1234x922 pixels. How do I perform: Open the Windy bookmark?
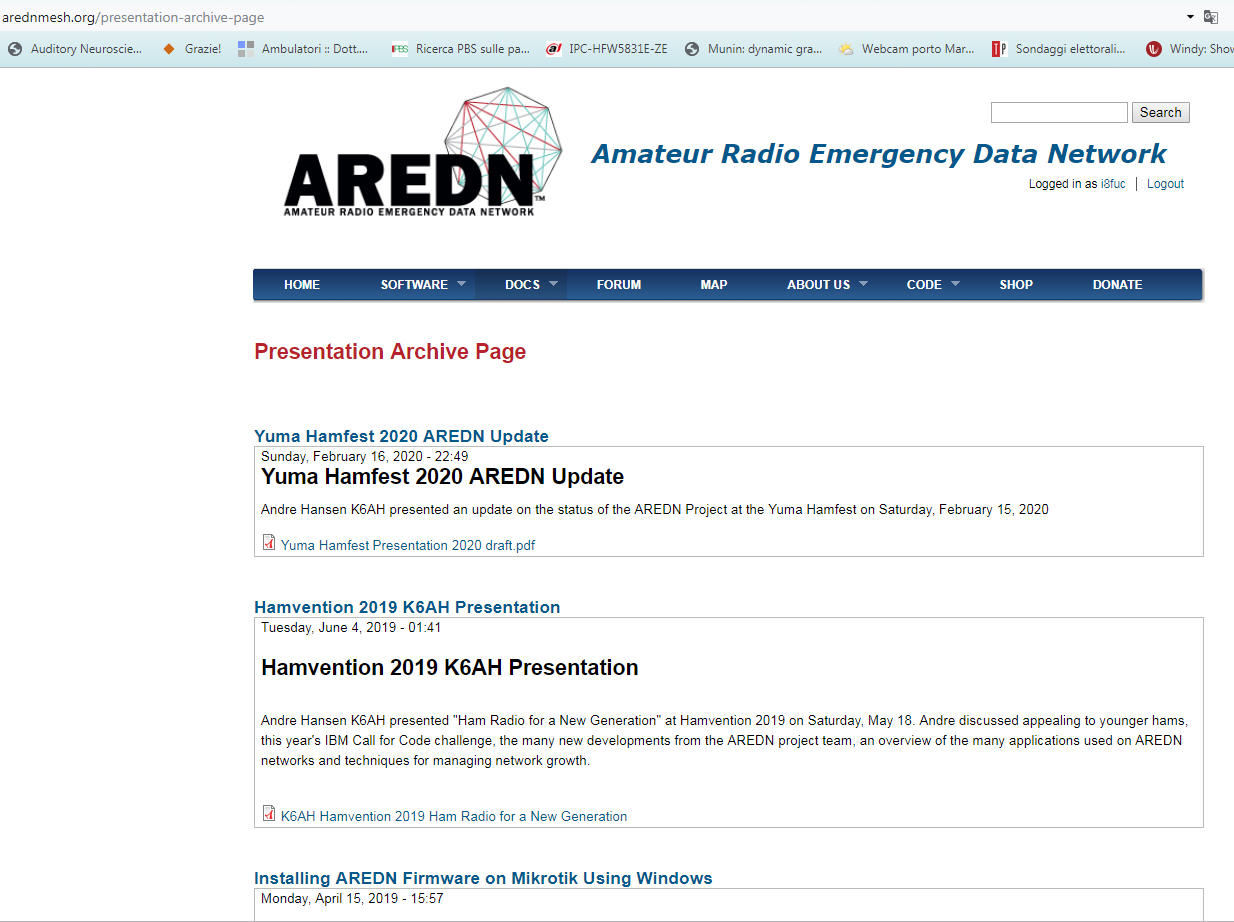pos(1190,48)
